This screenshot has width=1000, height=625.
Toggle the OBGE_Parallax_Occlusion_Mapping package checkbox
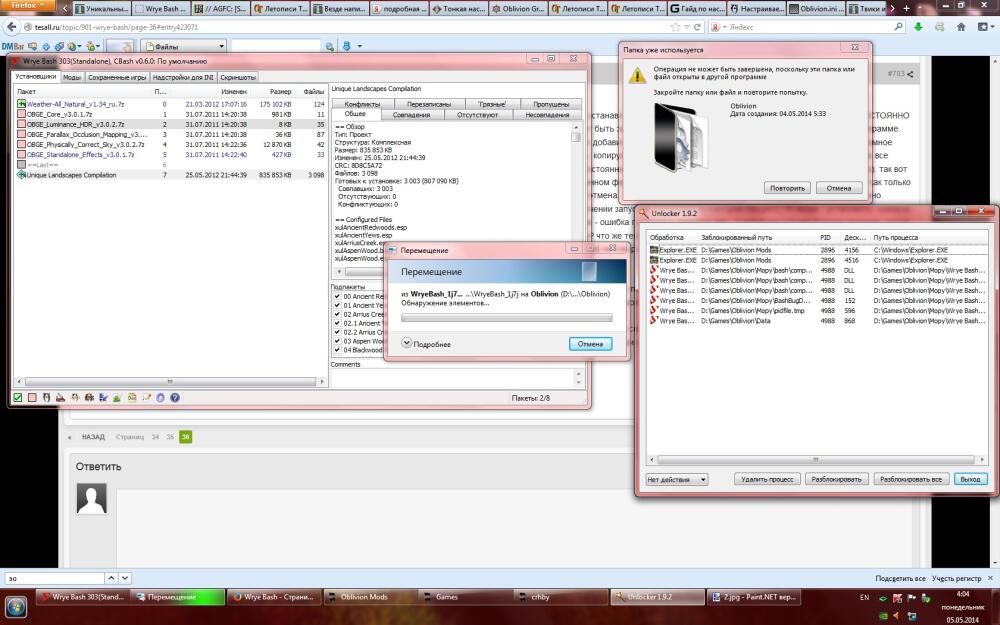pyautogui.click(x=21, y=135)
